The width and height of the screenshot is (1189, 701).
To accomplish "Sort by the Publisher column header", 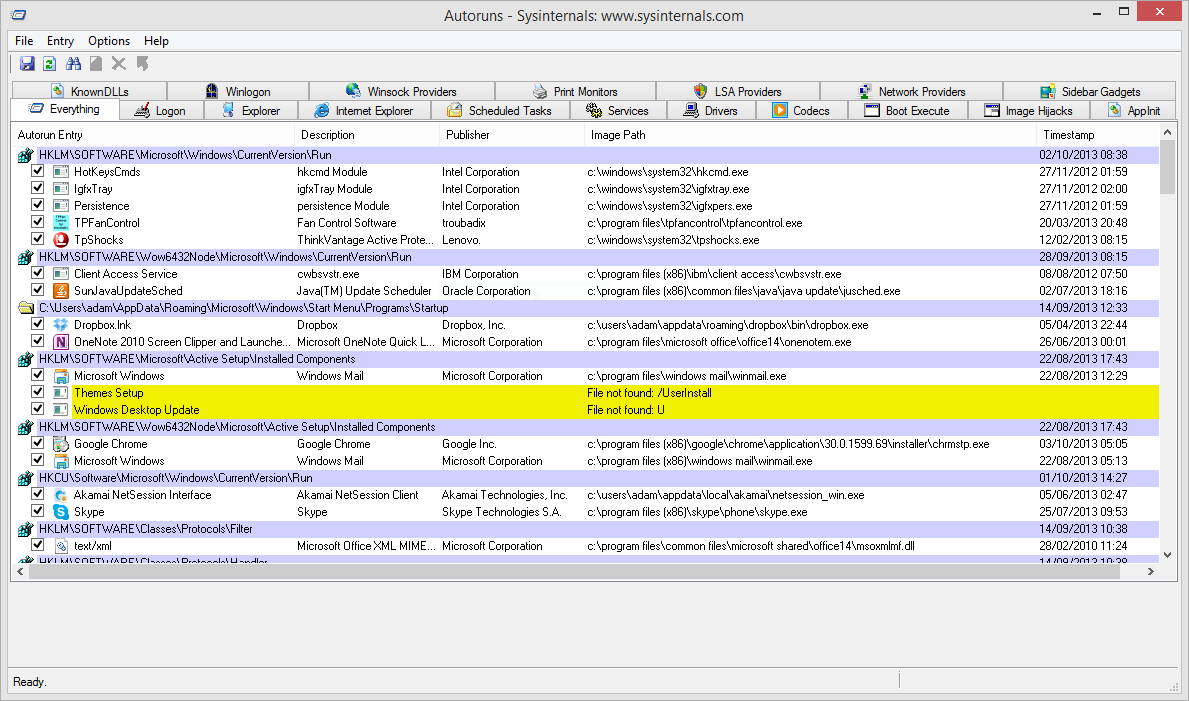I will [512, 135].
